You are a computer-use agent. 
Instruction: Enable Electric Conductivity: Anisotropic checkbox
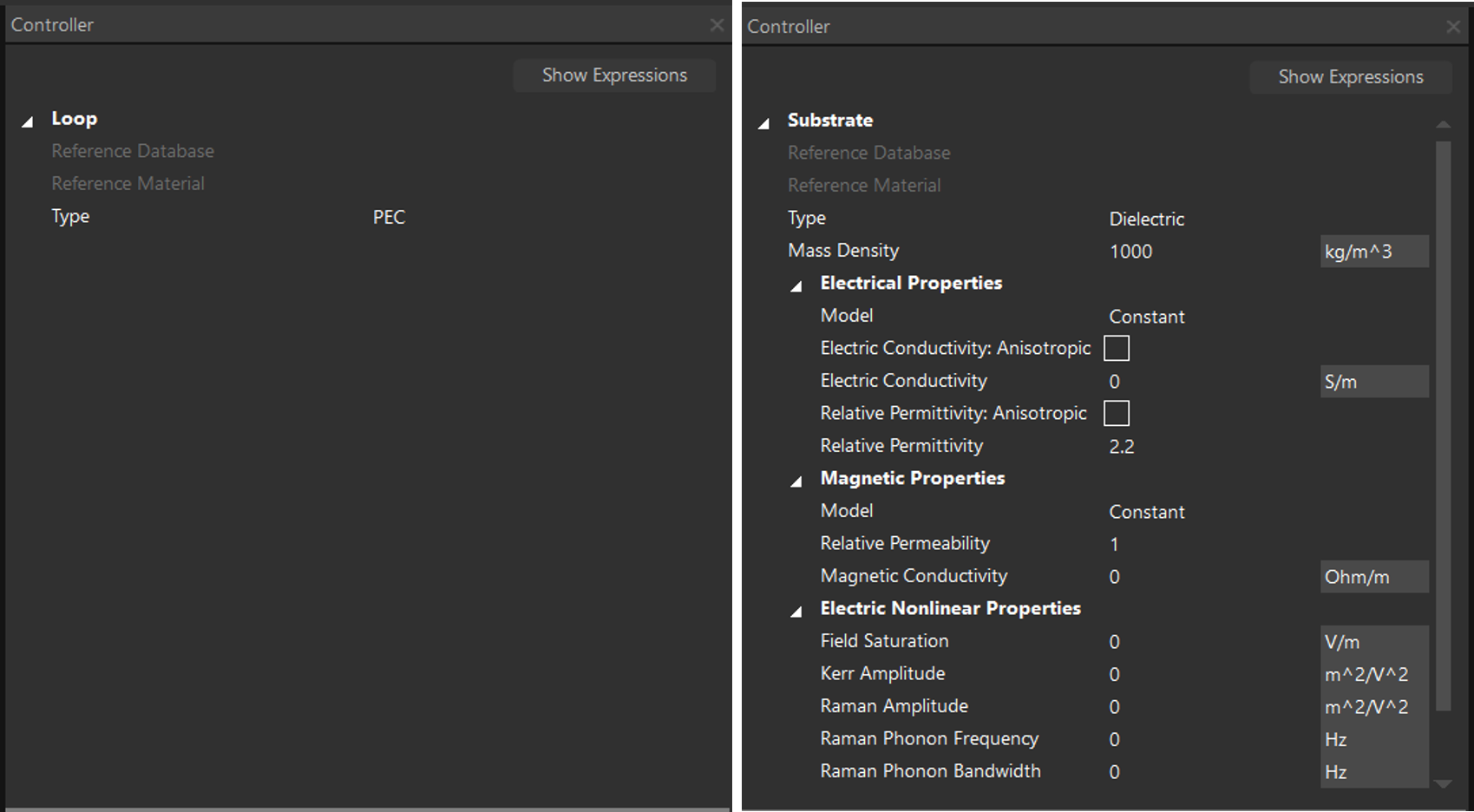(x=1116, y=349)
